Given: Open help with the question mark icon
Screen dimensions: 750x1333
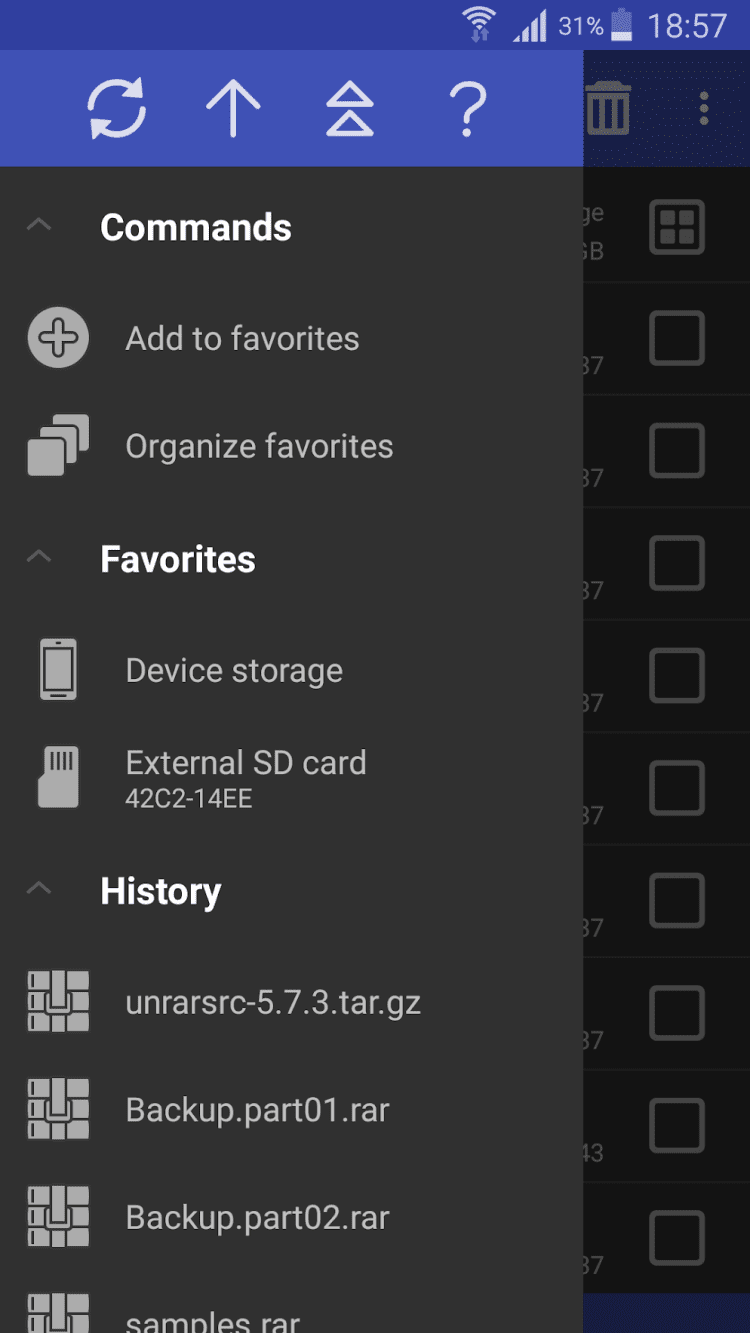Looking at the screenshot, I should [467, 107].
